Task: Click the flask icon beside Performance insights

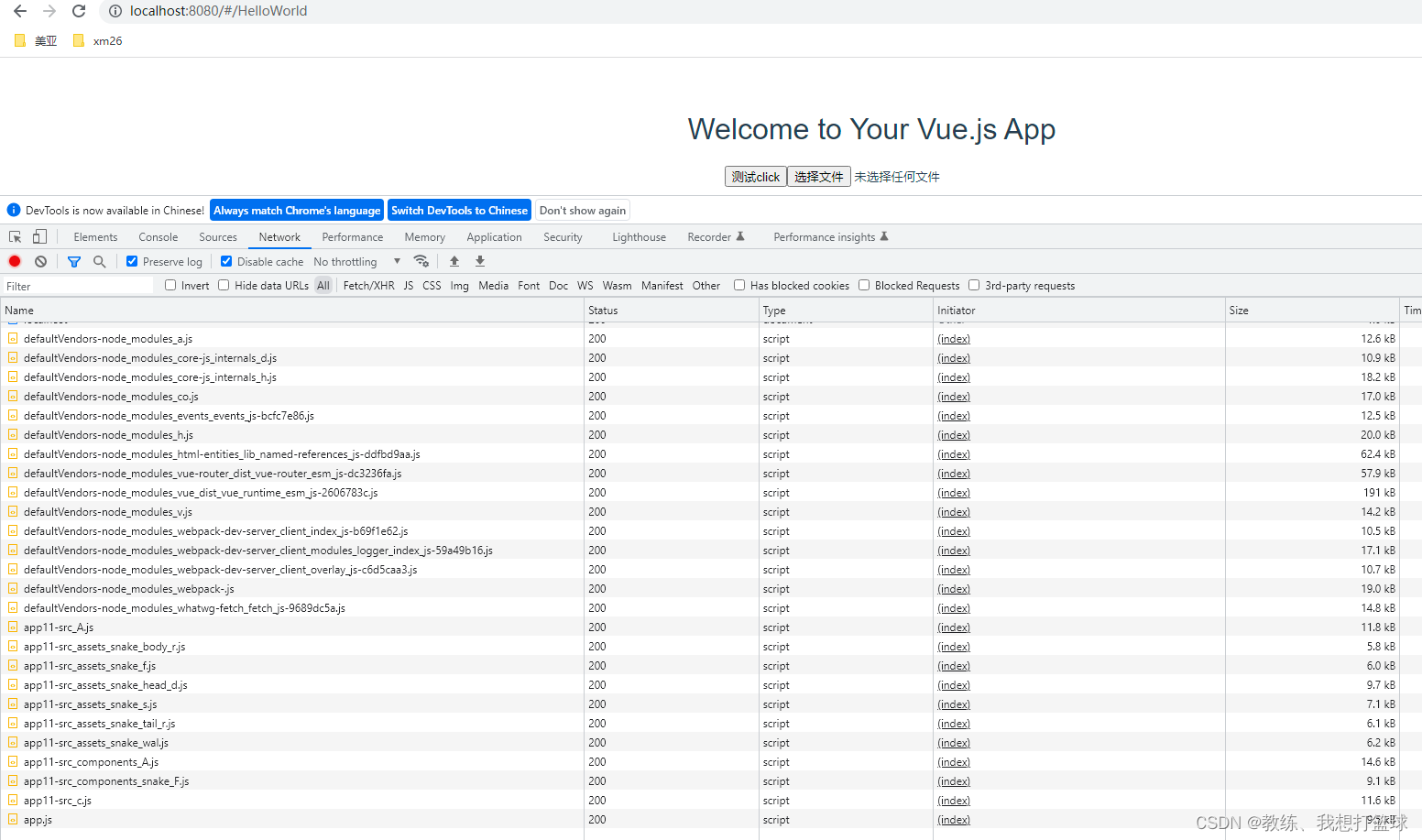Action: click(x=884, y=236)
